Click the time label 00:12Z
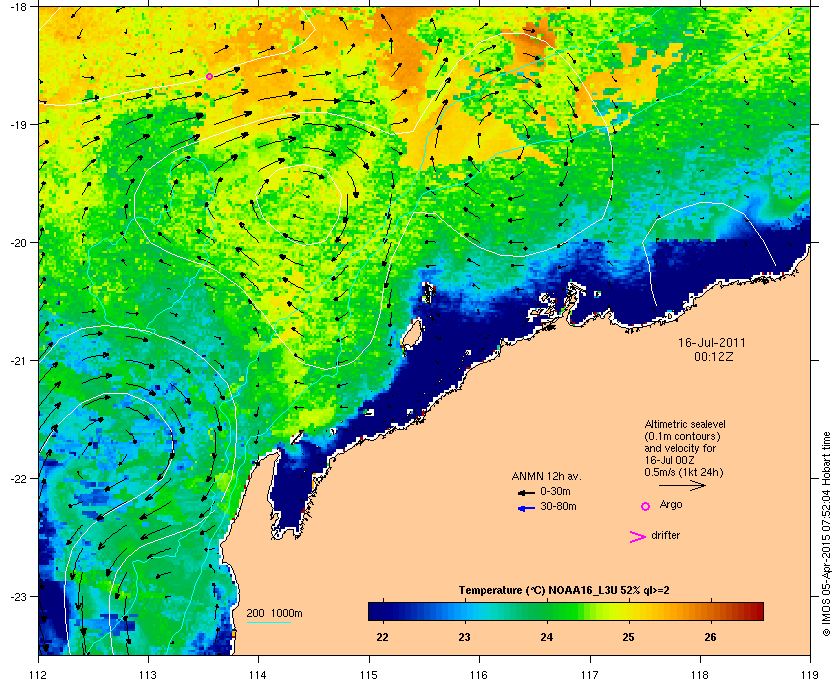This screenshot has width=840, height=680. (x=713, y=356)
